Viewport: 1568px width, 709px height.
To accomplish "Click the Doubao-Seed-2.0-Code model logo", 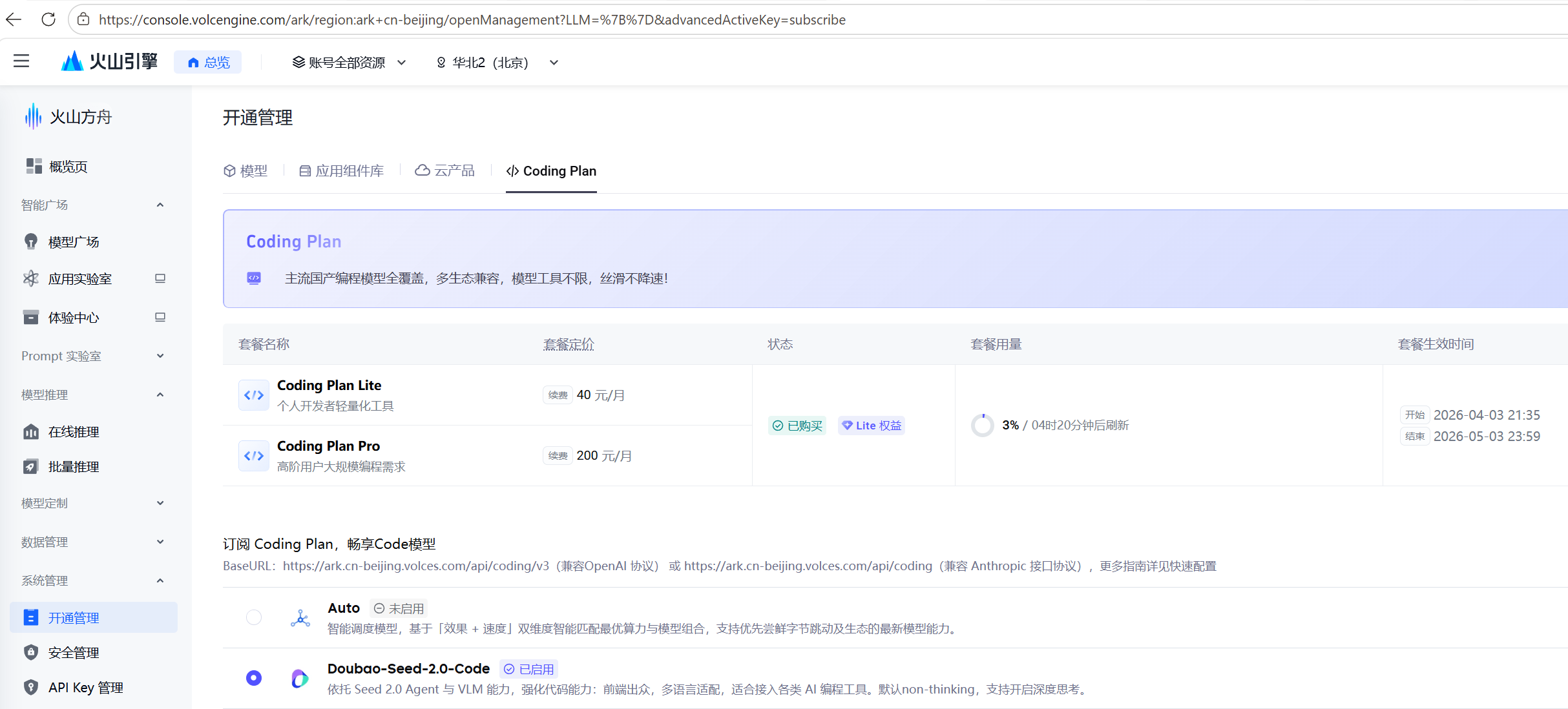I will (300, 678).
